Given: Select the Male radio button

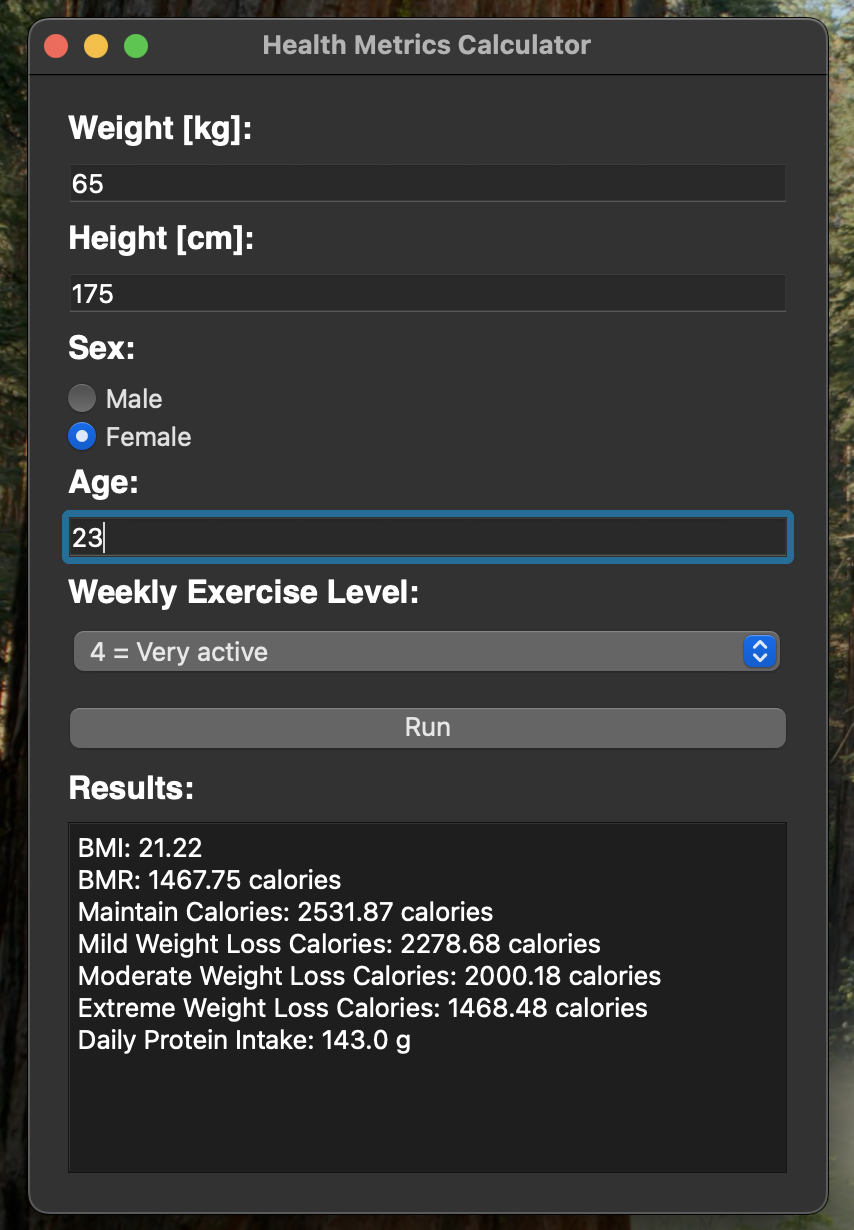Looking at the screenshot, I should pos(82,398).
